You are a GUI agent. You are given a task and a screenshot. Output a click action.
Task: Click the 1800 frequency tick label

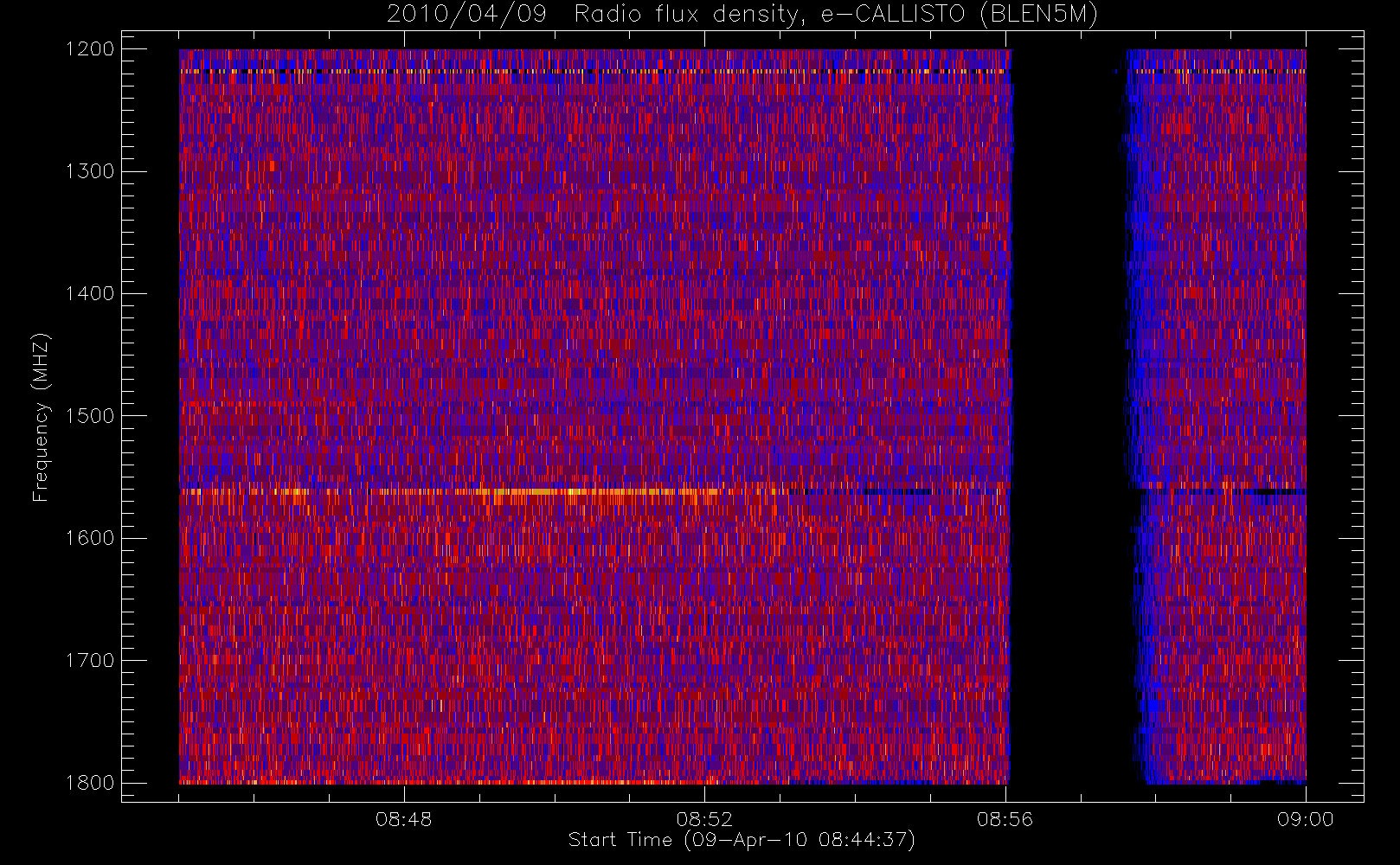(90, 783)
